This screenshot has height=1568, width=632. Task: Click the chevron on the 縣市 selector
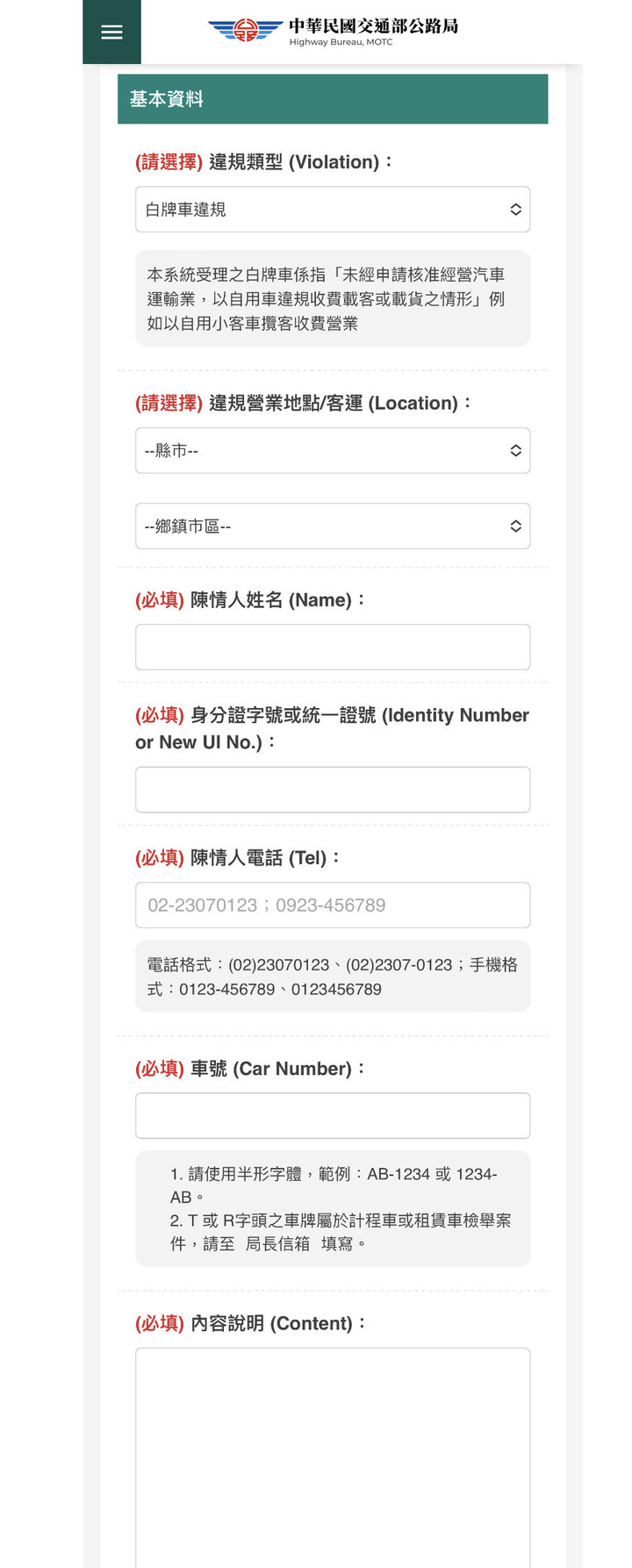point(516,450)
